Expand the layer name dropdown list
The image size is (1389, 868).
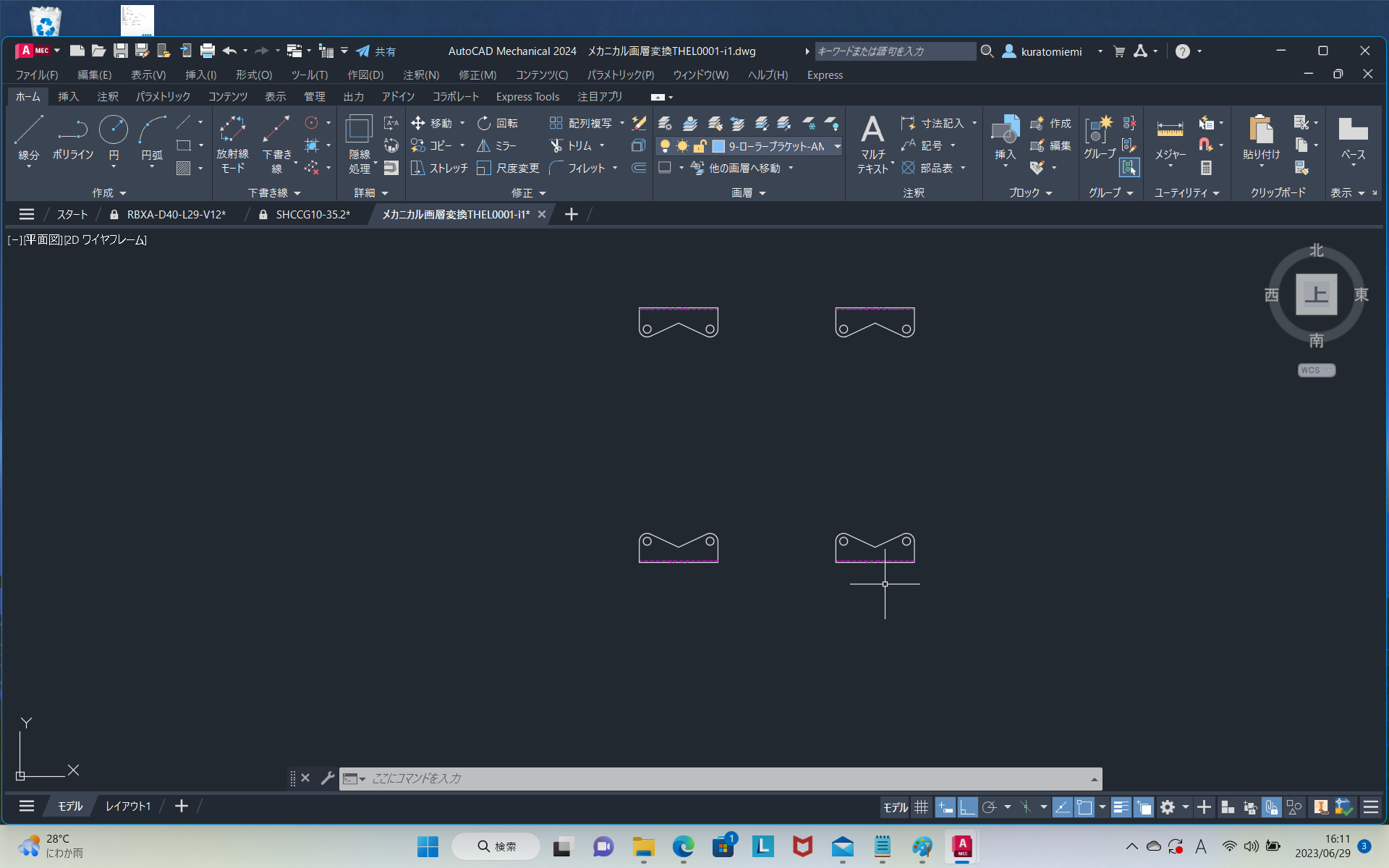pos(837,146)
